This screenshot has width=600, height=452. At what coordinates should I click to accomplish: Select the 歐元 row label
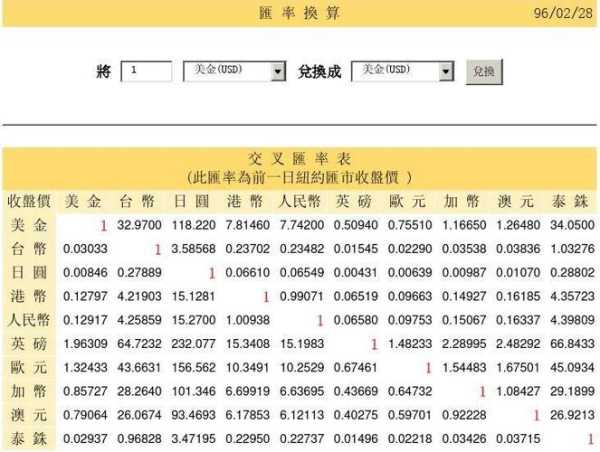(x=28, y=367)
